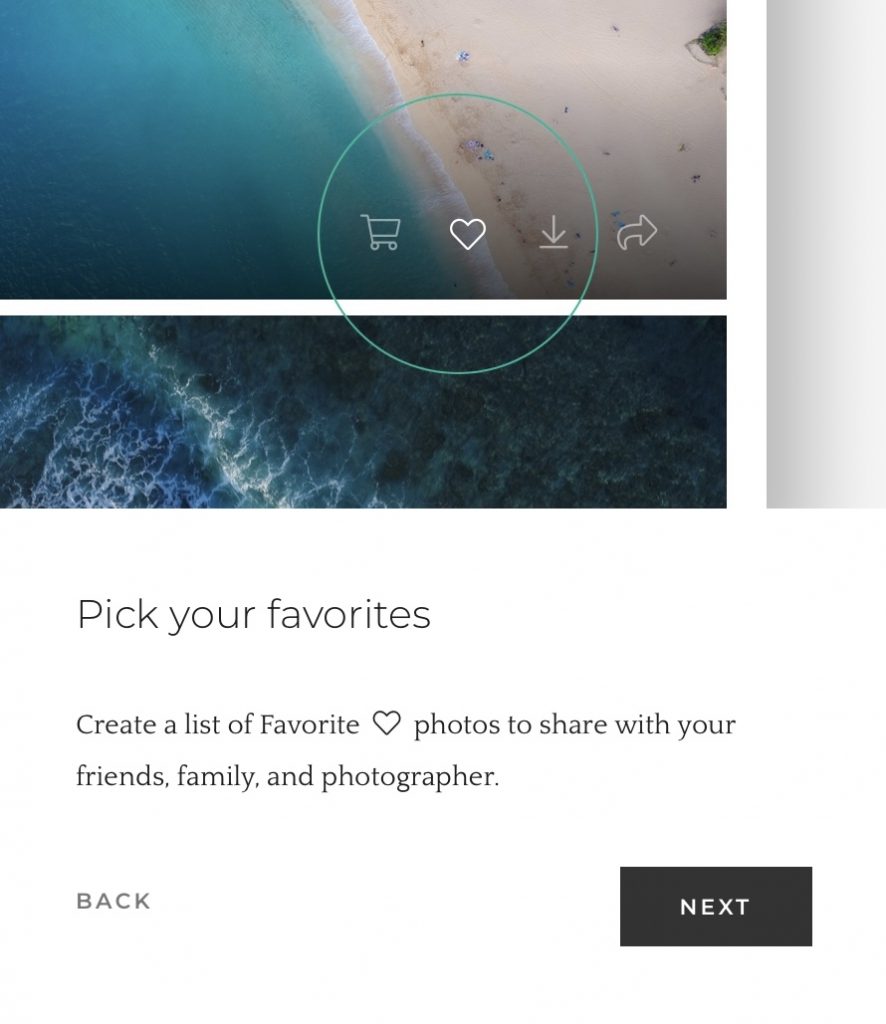Click the shopping cart icon on photo
The image size is (886, 1024).
381,232
